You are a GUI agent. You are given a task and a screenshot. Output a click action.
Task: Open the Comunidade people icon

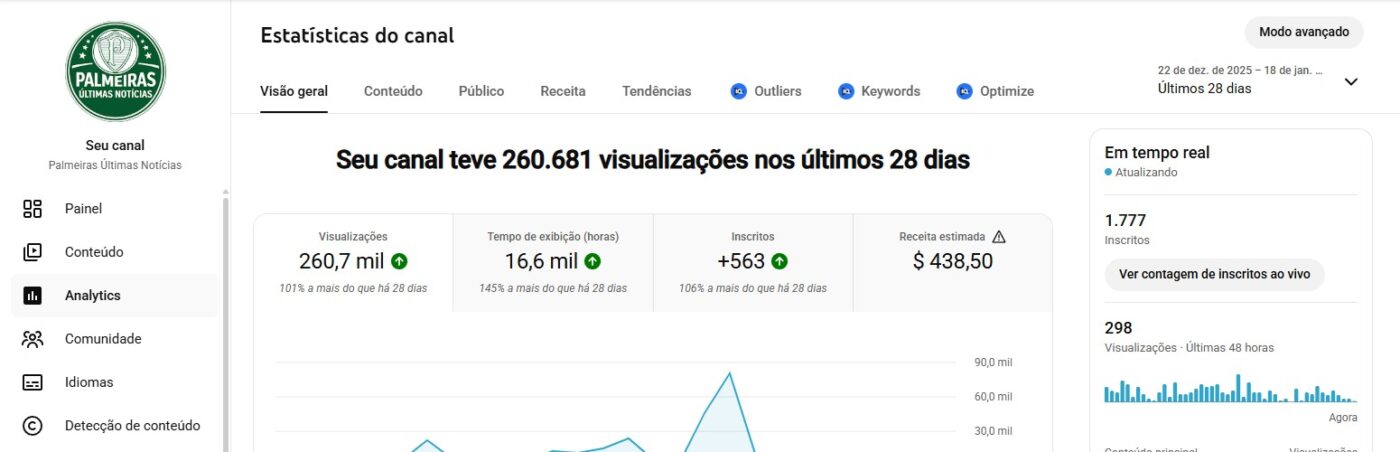32,339
